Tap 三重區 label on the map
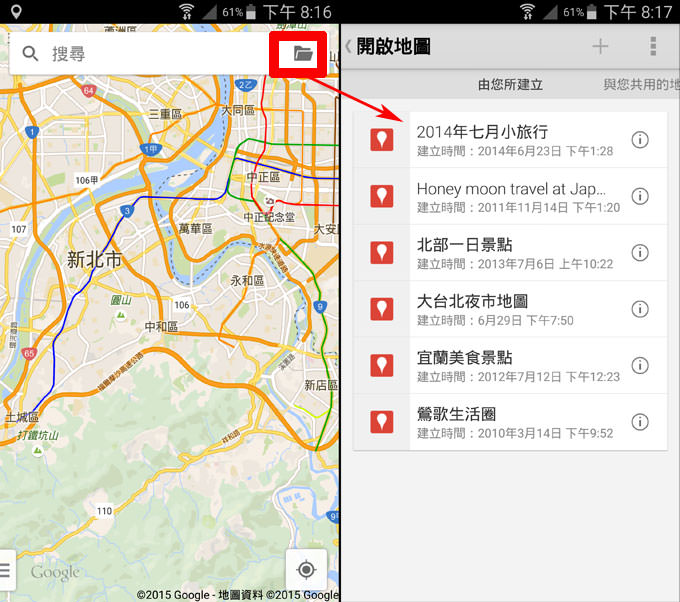 click(166, 114)
